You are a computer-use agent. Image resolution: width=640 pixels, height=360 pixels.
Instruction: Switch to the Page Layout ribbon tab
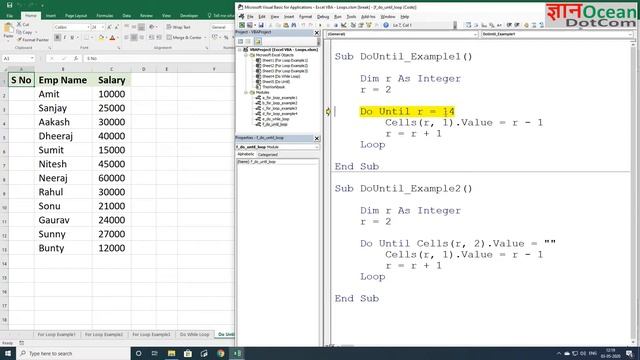[76, 16]
